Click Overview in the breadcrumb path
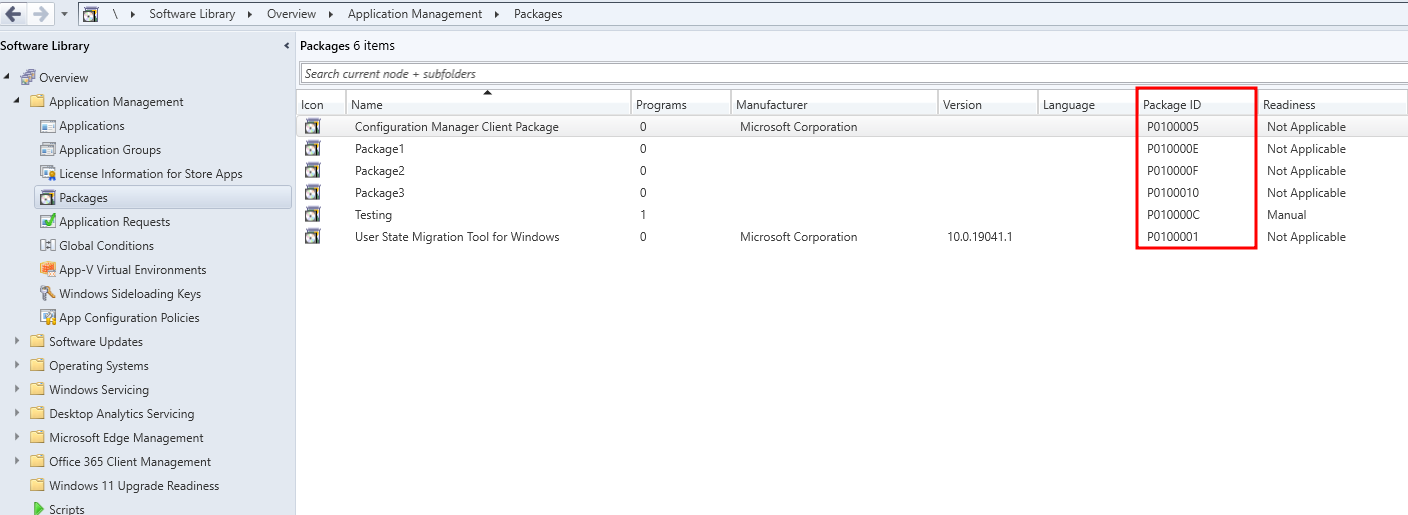 pos(291,14)
